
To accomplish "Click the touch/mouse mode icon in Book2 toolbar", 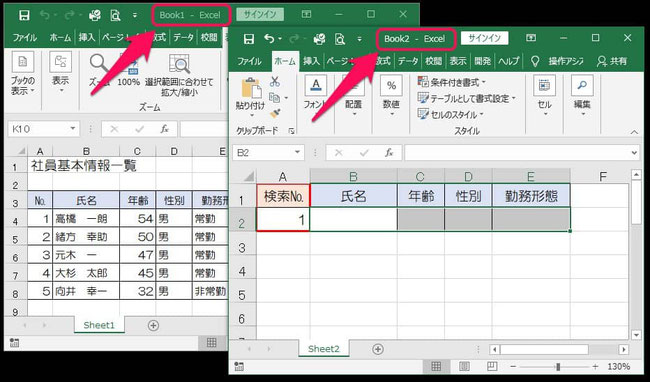I will pos(320,39).
